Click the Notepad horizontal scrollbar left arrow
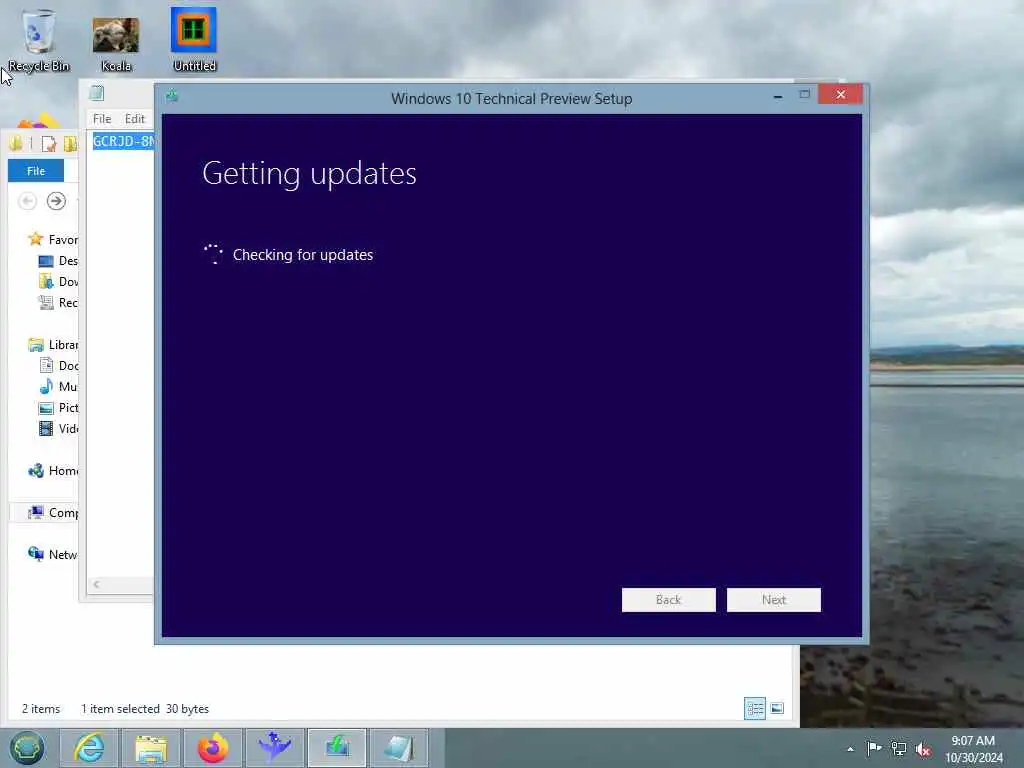 coord(97,584)
